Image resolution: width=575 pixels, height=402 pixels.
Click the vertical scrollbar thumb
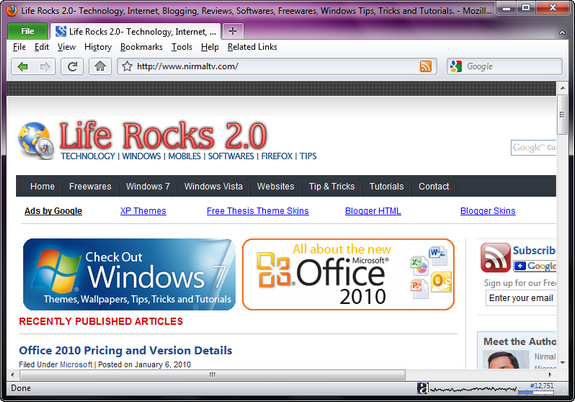tap(562, 114)
